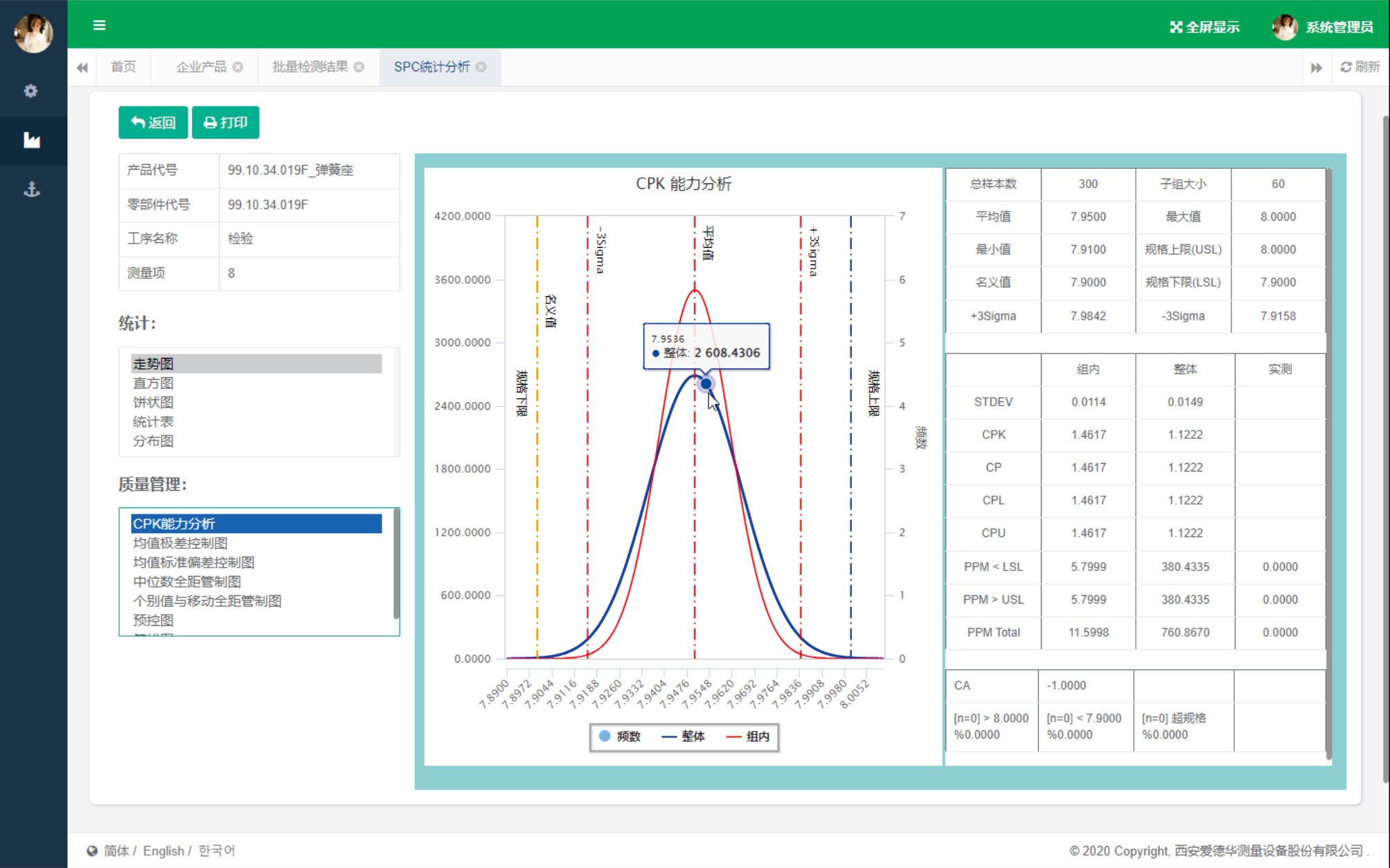The image size is (1390, 868).
Task: Click the refresh icon
Action: tap(1346, 67)
